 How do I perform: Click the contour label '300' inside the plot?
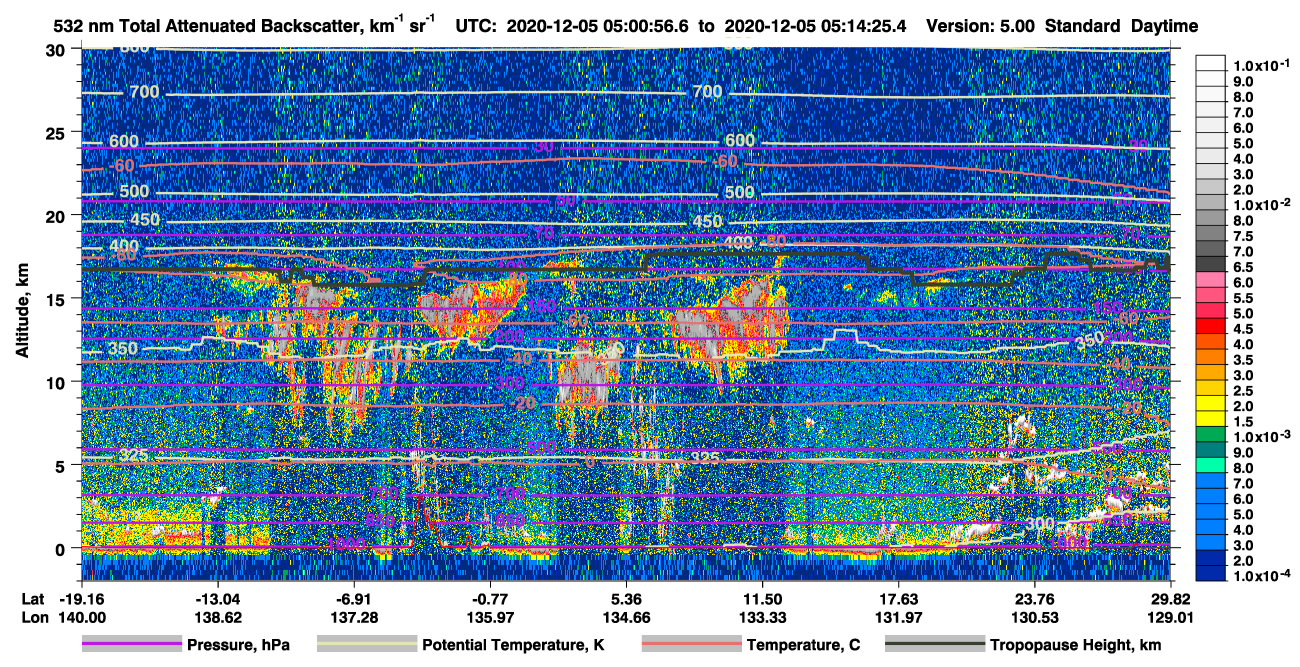[1041, 524]
